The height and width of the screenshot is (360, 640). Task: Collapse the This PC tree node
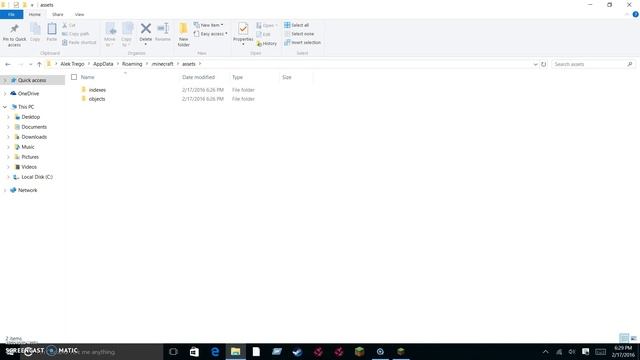pos(5,107)
